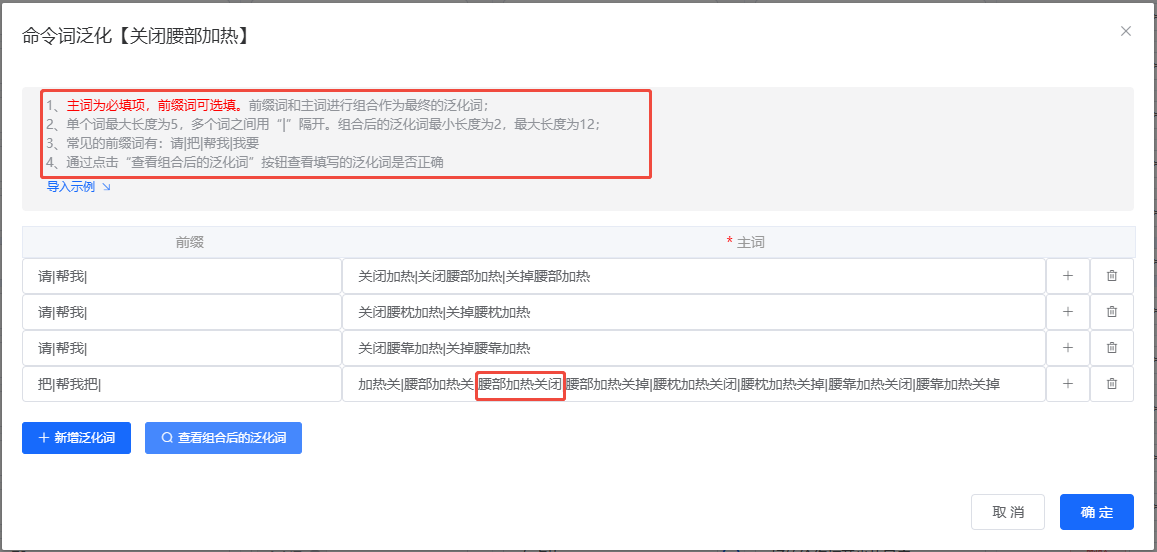Click plus icon in the 加热关 row
Image resolution: width=1157 pixels, height=552 pixels.
pos(1067,384)
